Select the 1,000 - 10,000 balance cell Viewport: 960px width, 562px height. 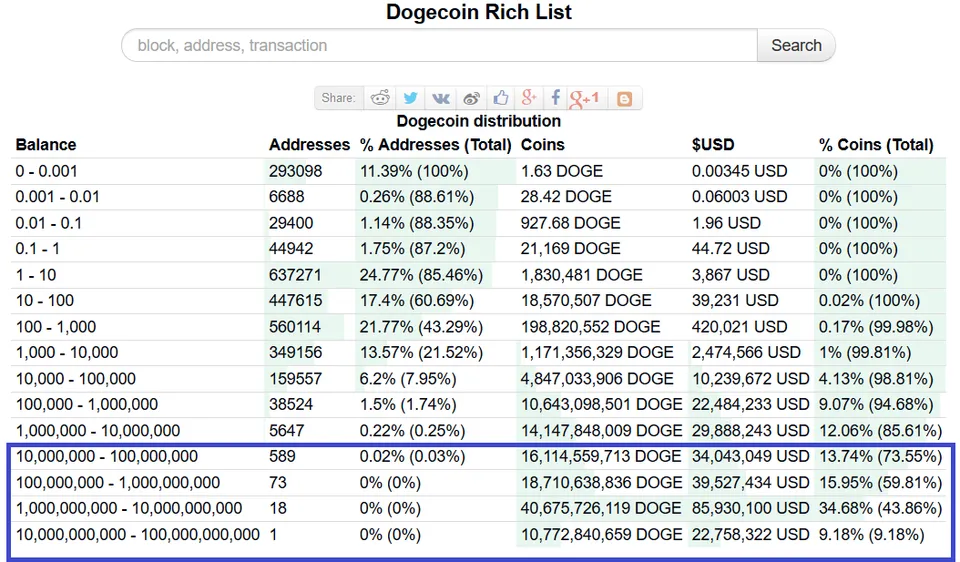click(67, 353)
